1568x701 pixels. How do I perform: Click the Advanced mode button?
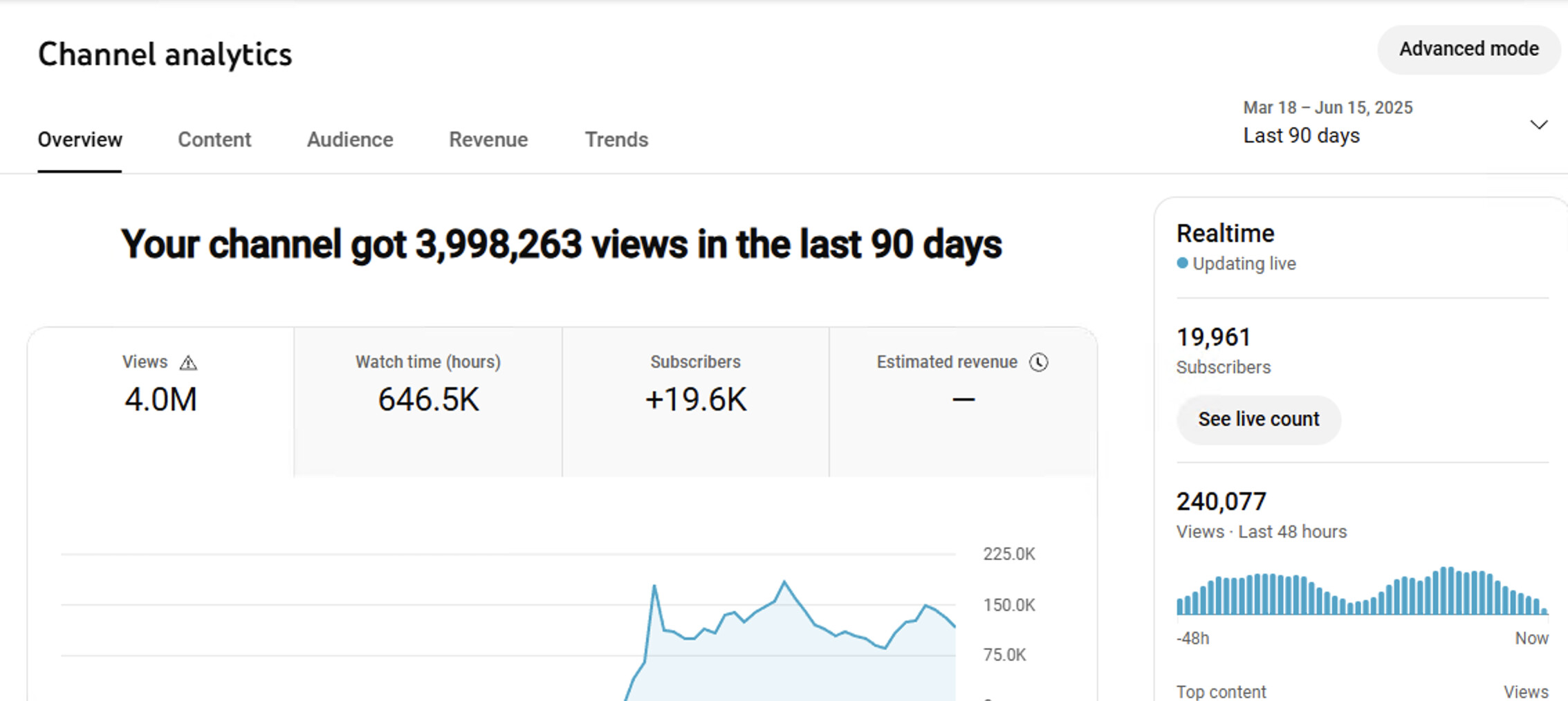coord(1468,49)
